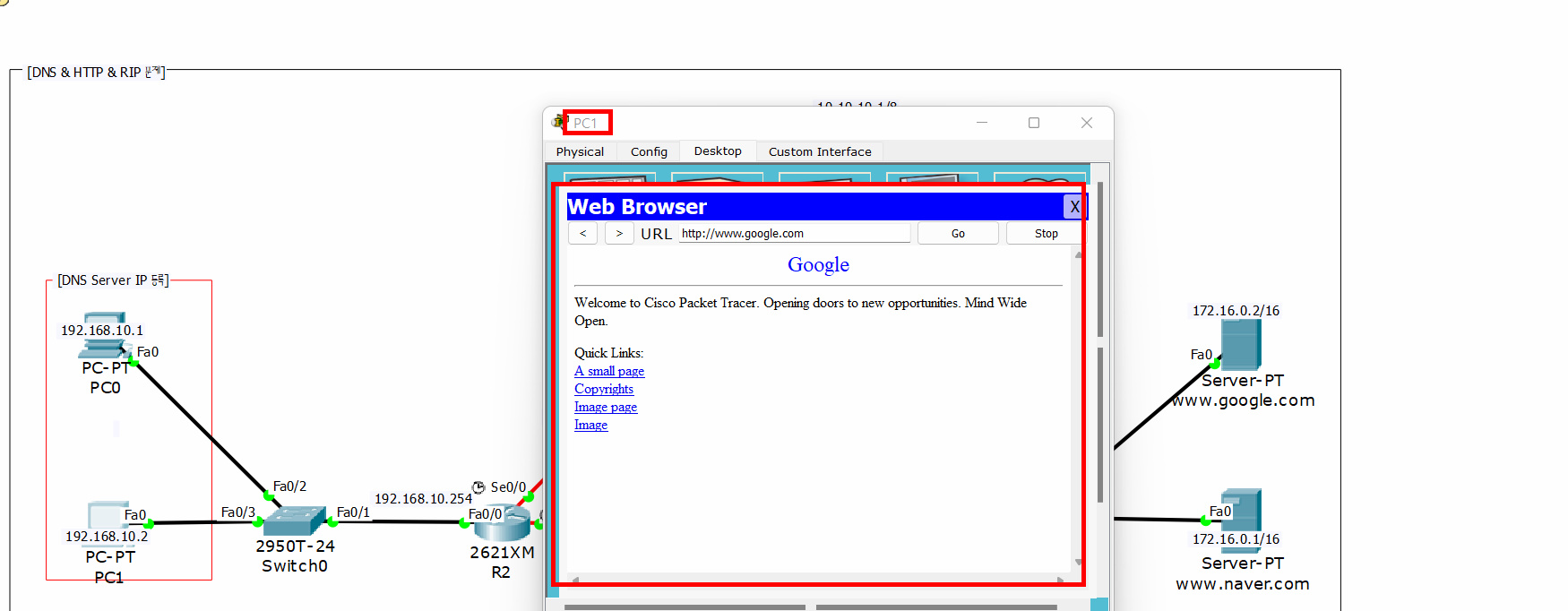Click the 172.16.0.1/16 address label
Viewport: 1568px width, 611px height.
1236,539
